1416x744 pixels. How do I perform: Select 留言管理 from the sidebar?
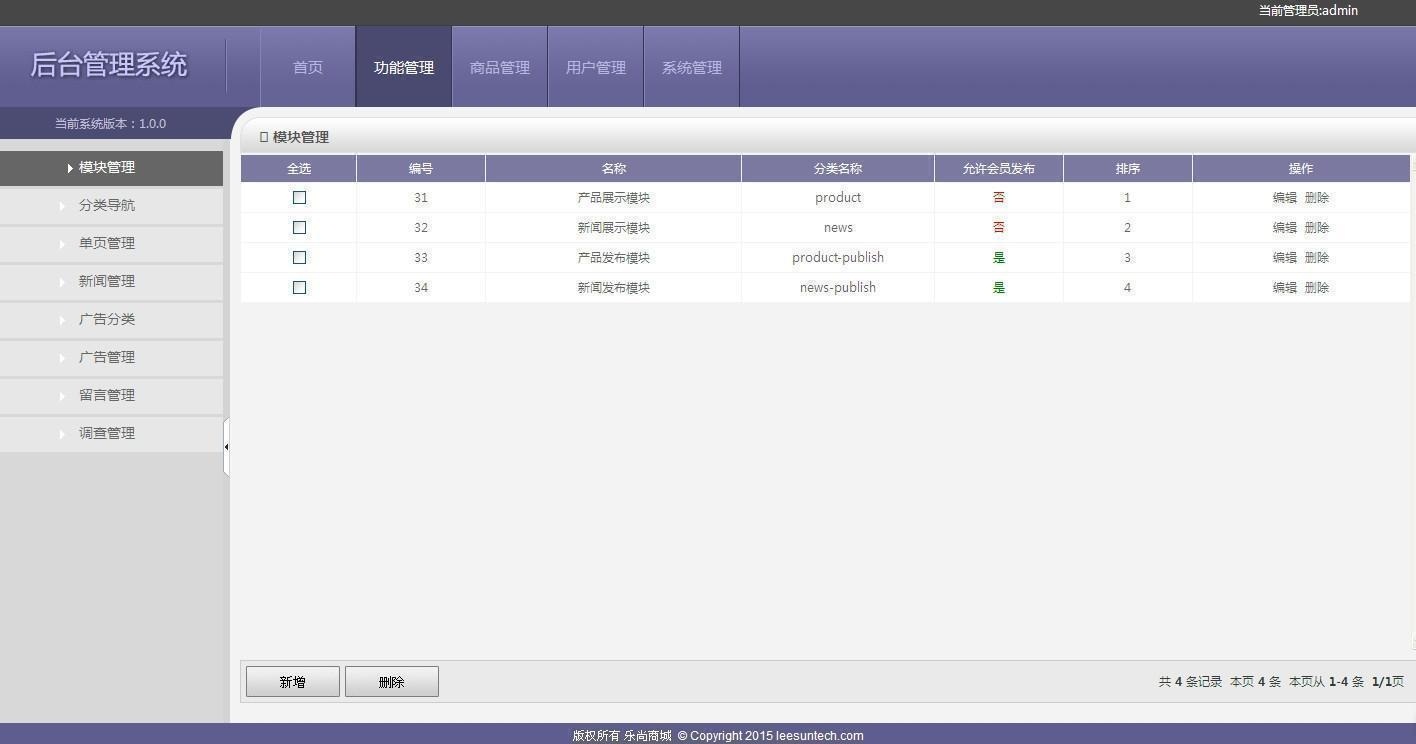107,396
